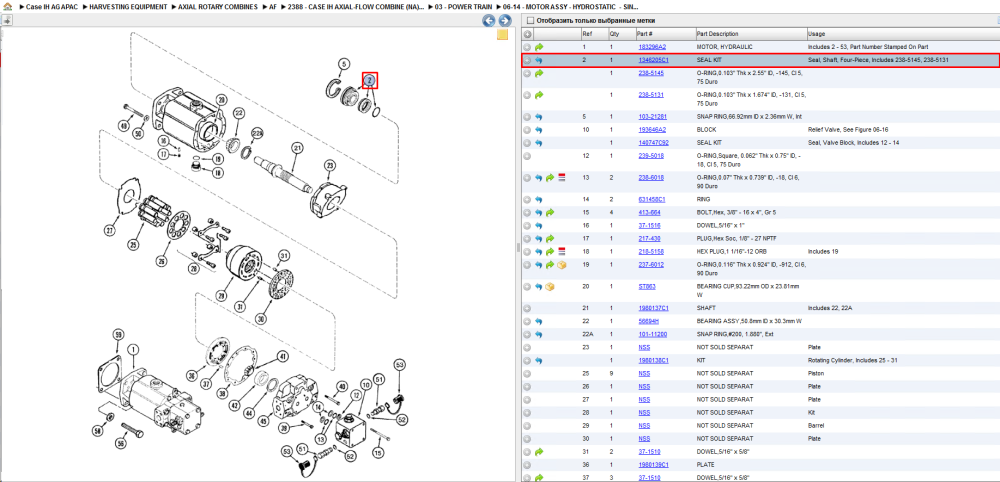Click green arrow icon in MOTOR, HYDRAULIC row

[539, 47]
